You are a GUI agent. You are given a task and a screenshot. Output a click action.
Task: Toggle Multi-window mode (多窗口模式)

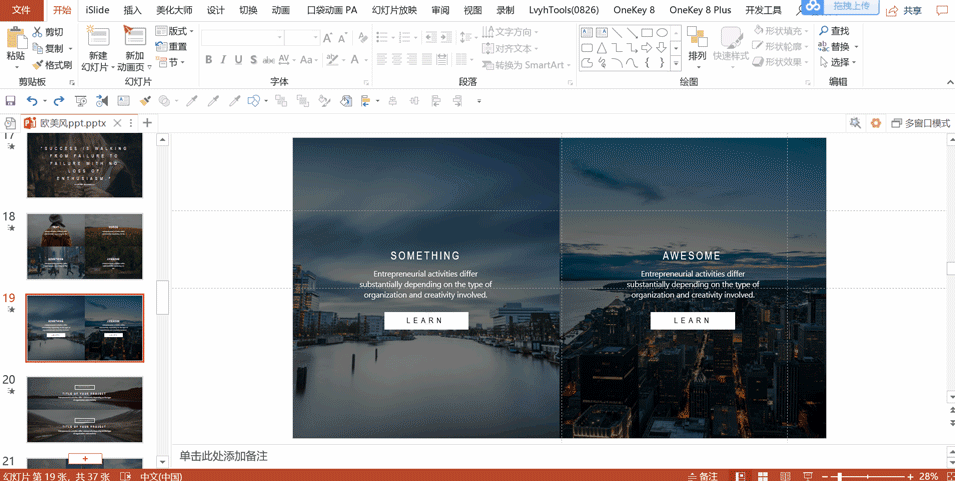920,123
